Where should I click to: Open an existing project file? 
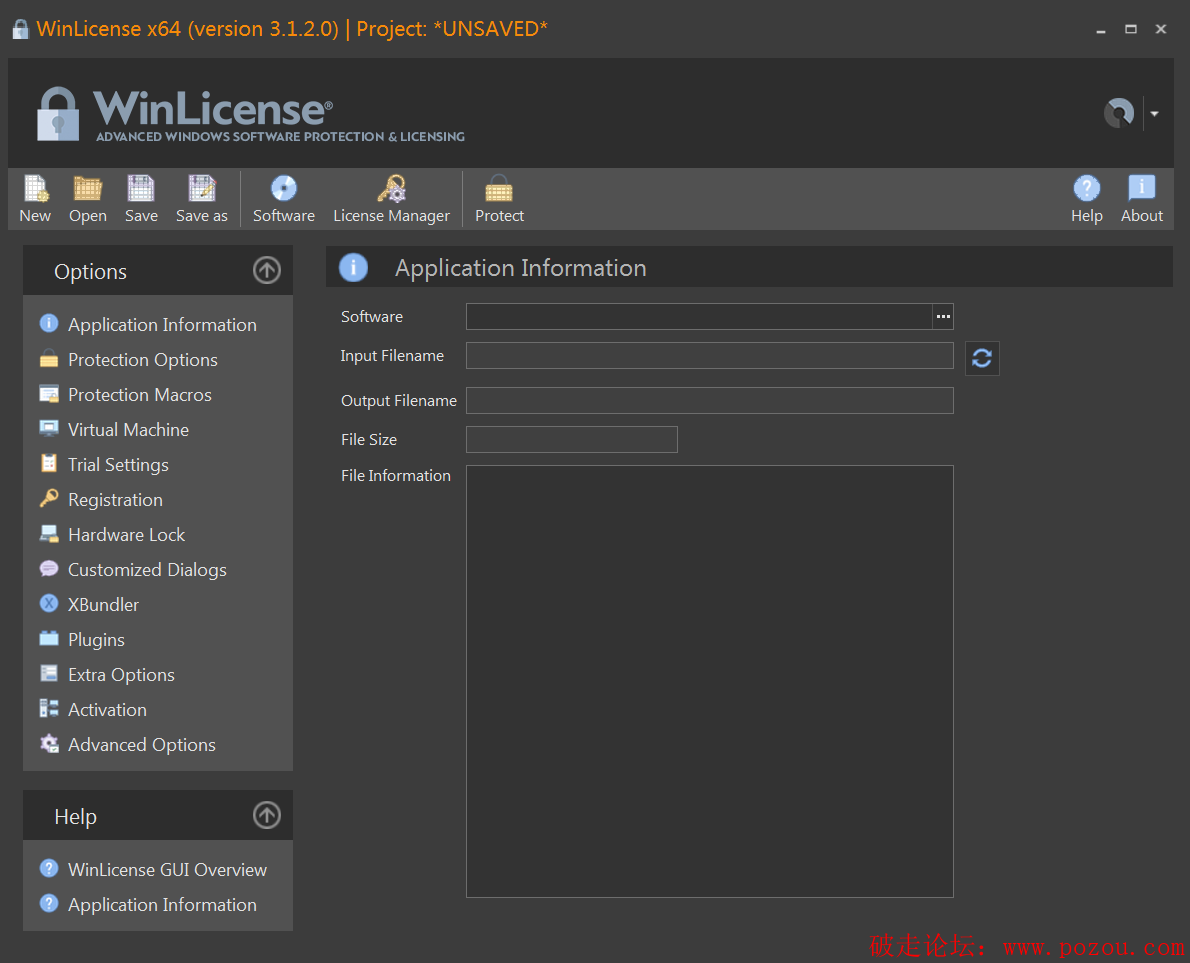pyautogui.click(x=88, y=199)
